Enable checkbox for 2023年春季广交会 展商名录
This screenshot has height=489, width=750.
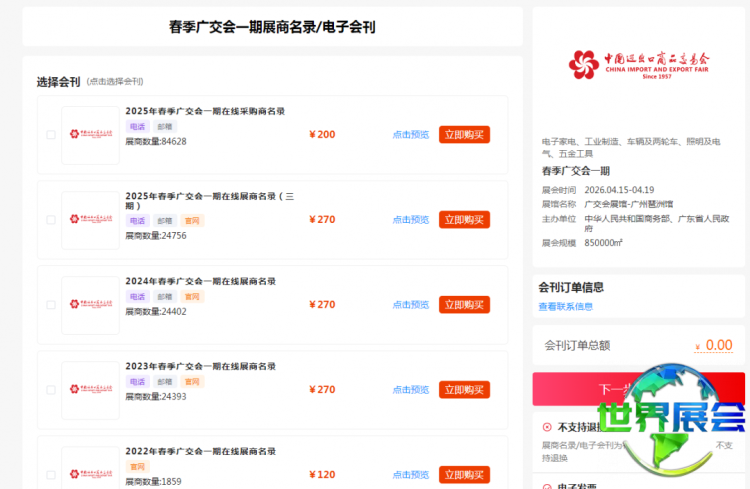pyautogui.click(x=51, y=390)
